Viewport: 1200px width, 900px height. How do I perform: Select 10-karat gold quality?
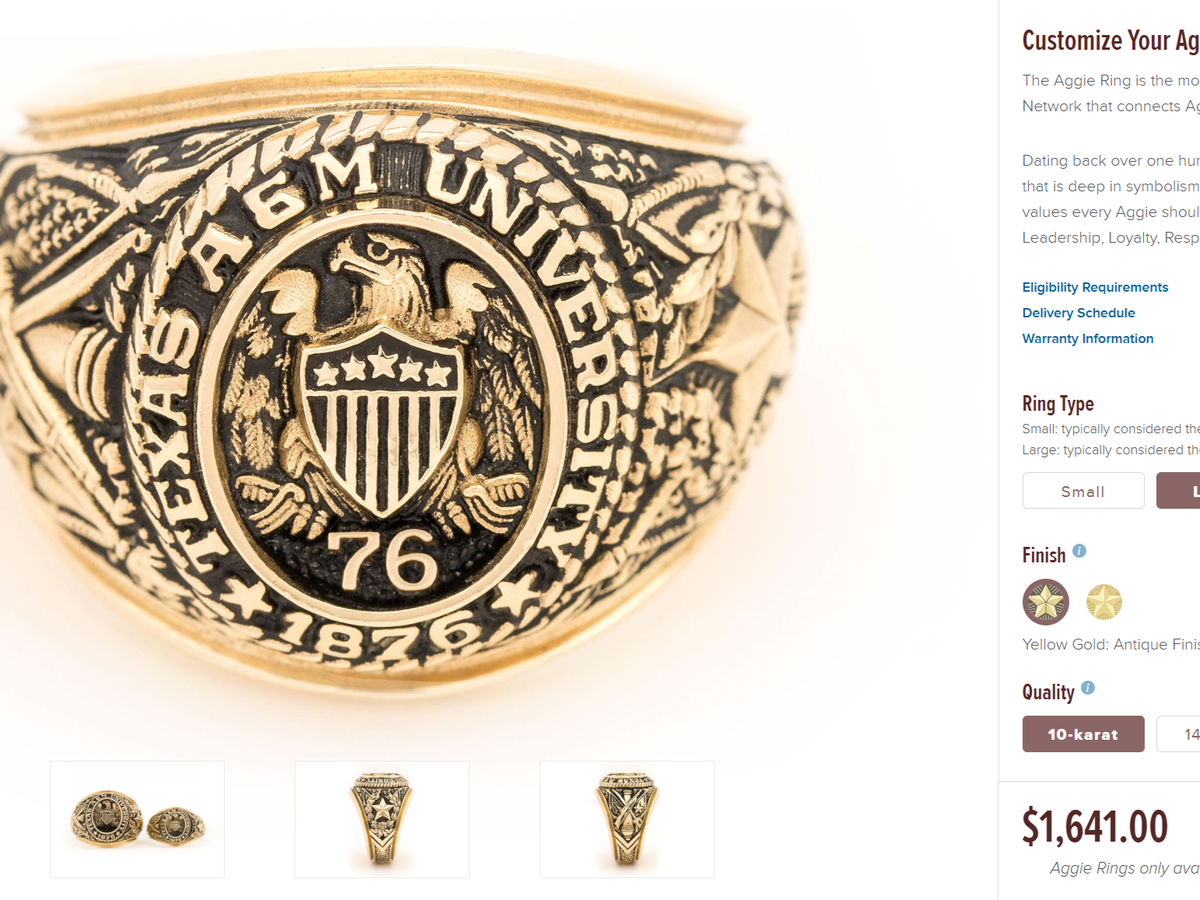1083,734
